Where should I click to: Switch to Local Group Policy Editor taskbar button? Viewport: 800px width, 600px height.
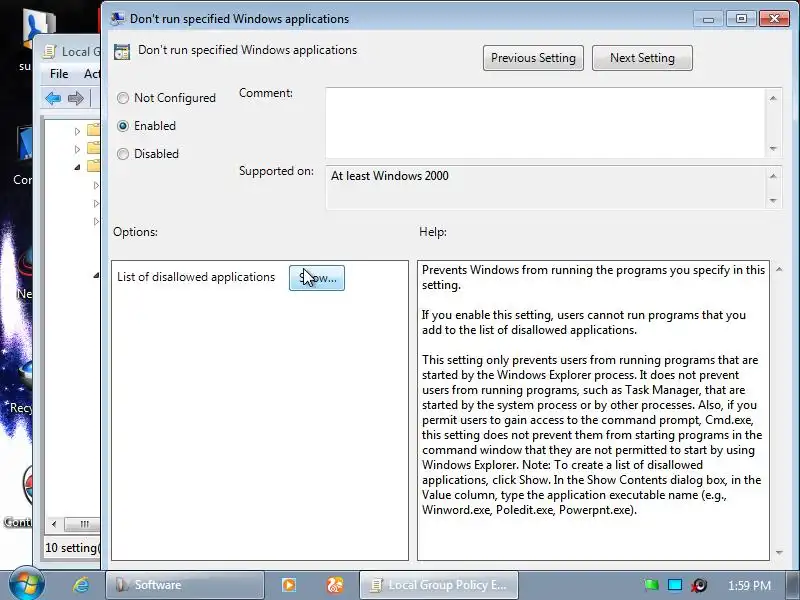439,585
